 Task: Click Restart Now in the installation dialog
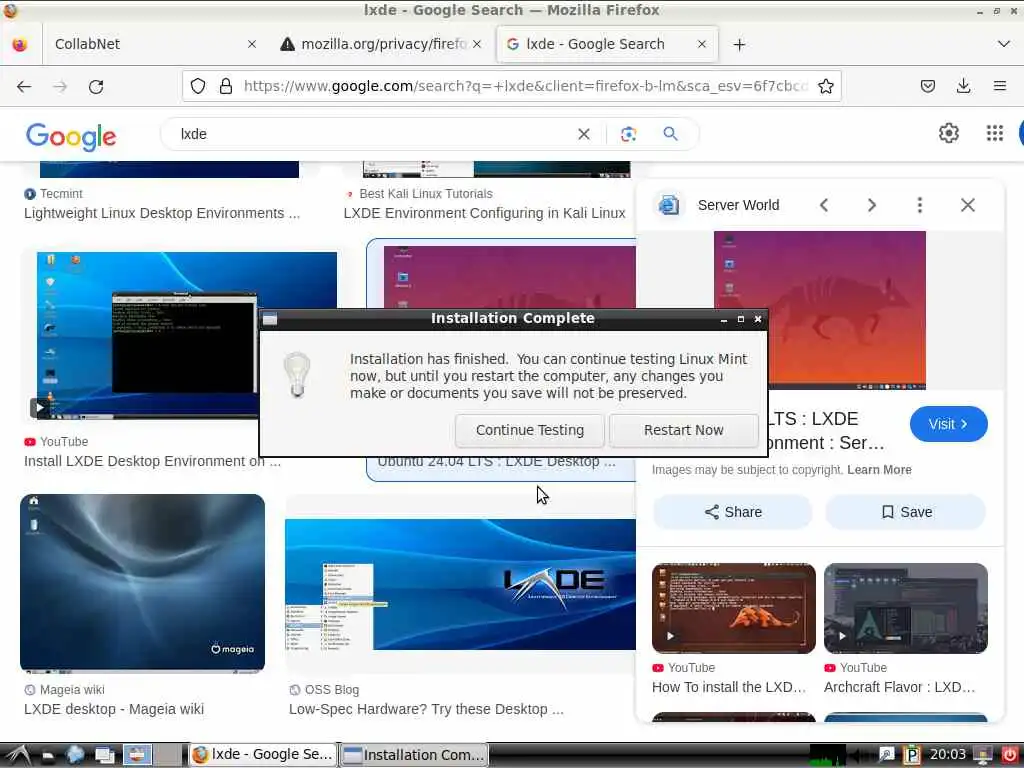(x=683, y=430)
